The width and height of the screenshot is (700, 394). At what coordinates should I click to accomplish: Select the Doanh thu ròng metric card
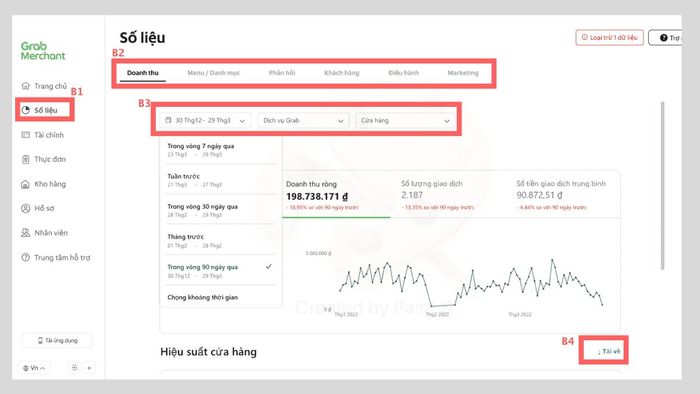[x=336, y=195]
